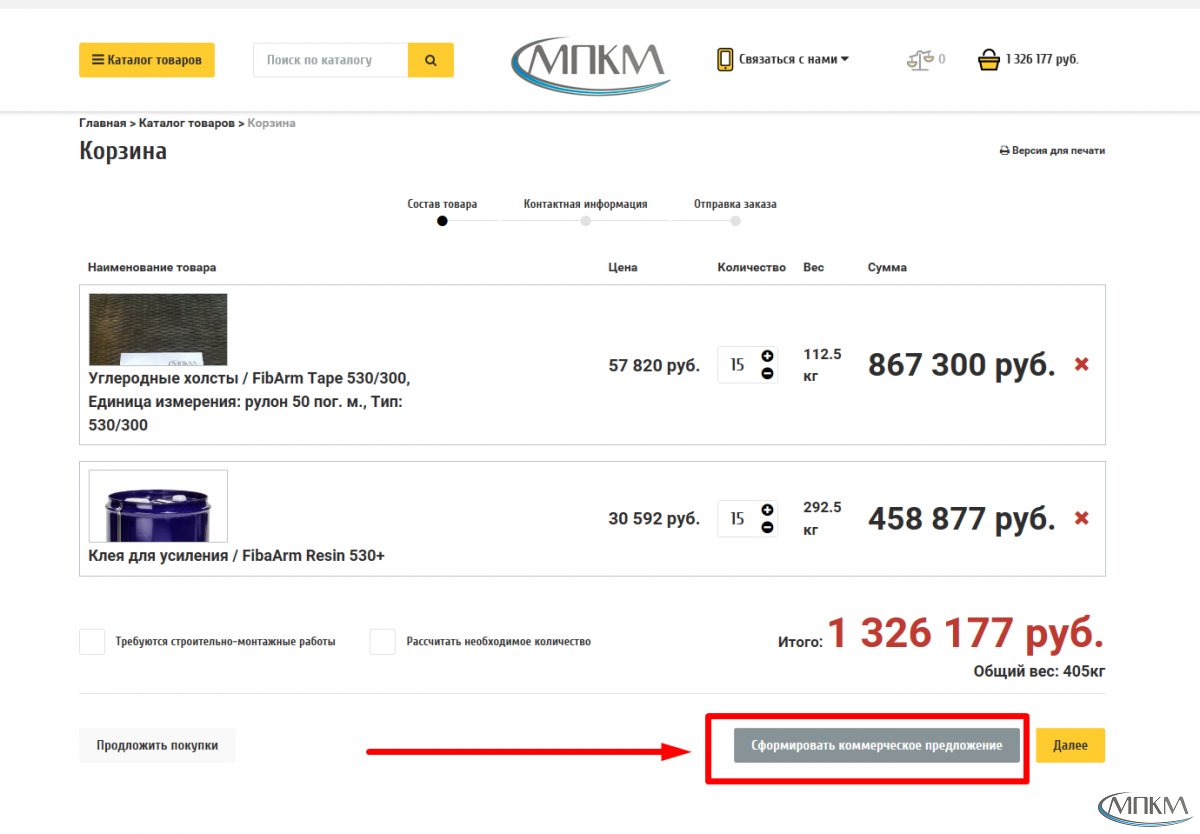The width and height of the screenshot is (1200, 834).
Task: Click the МПКМ logo in the header
Action: pyautogui.click(x=589, y=65)
